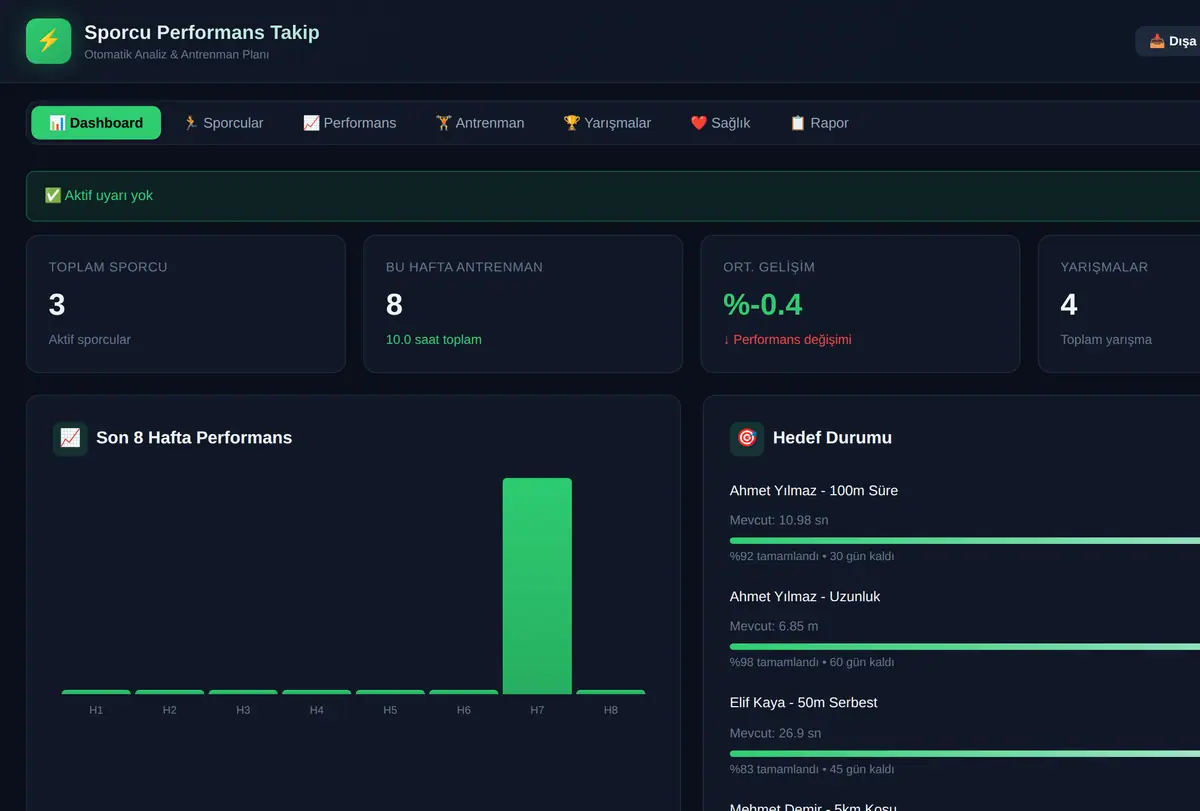Select the tall H7 bar in the chart

[537, 586]
